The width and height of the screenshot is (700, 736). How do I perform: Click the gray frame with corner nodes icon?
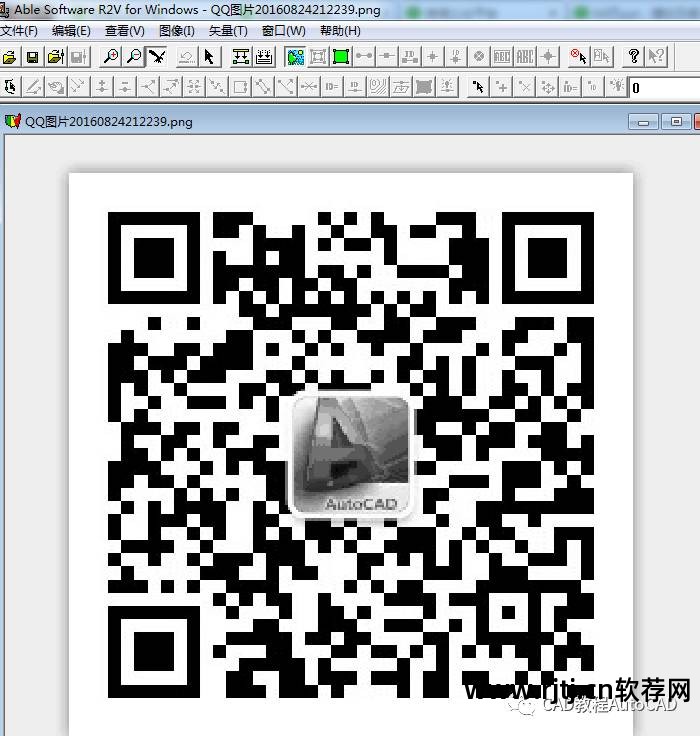tap(318, 57)
